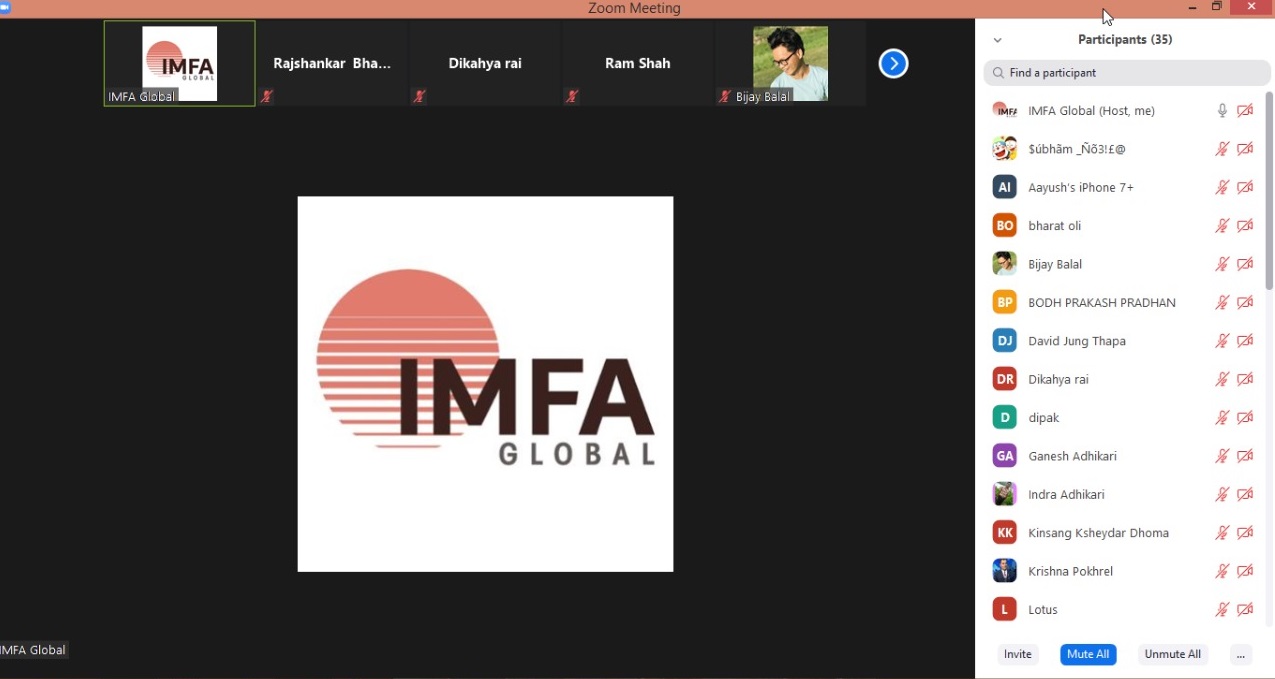Click video-off icon beside dipak
Viewport: 1275px width, 679px height.
1245,418
